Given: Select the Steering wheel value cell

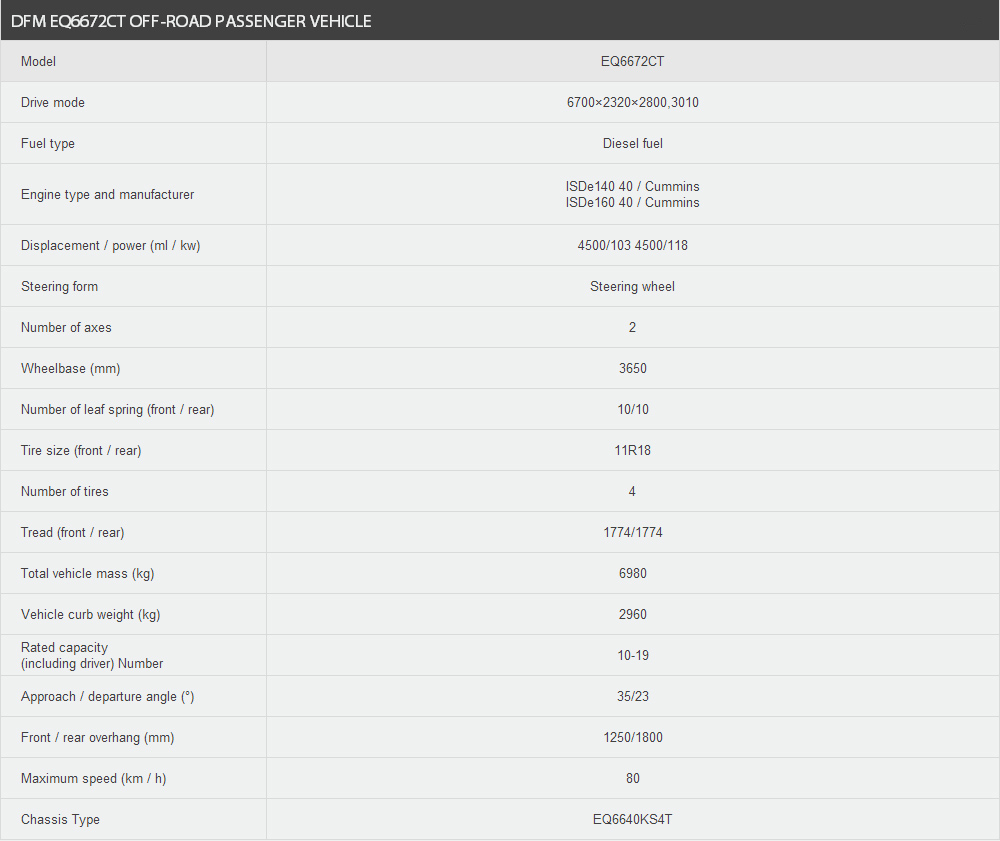Looking at the screenshot, I should tap(632, 286).
